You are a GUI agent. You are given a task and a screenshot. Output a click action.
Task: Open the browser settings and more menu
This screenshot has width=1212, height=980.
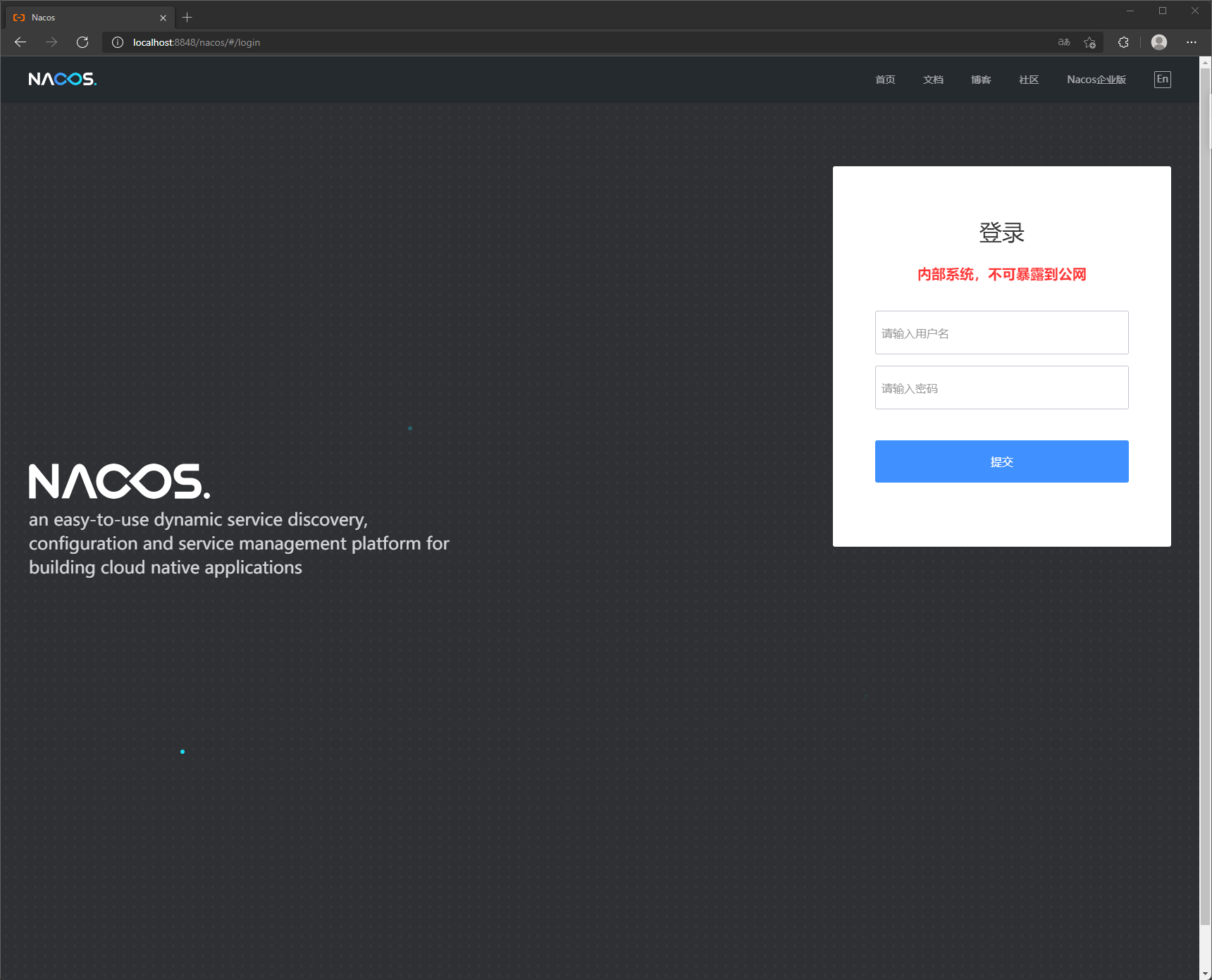pos(1192,42)
